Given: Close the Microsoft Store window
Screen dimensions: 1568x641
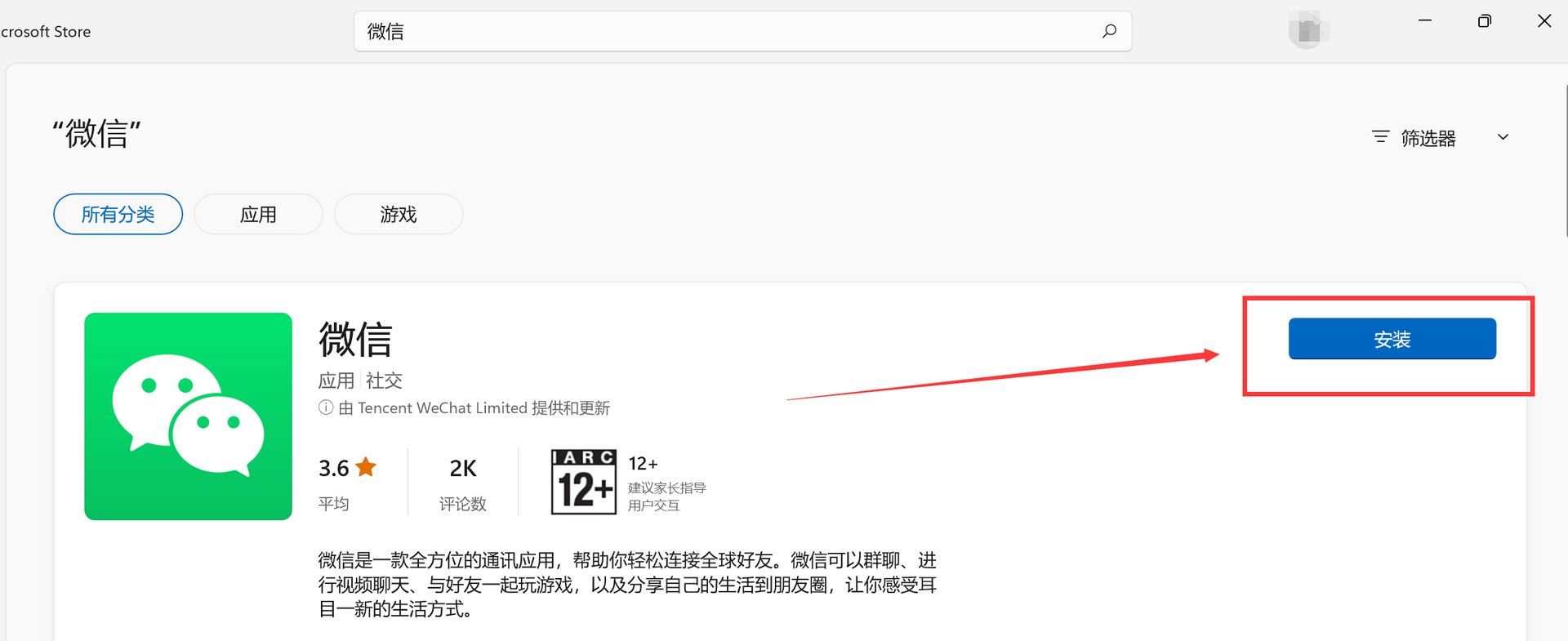Looking at the screenshot, I should [x=1544, y=20].
